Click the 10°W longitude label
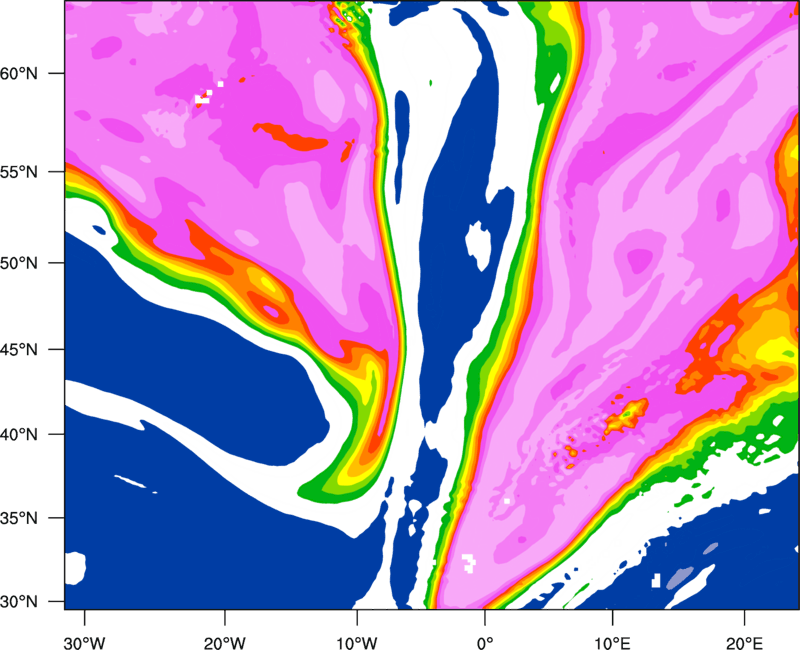Viewport: 800px width, 650px height. pos(357,643)
